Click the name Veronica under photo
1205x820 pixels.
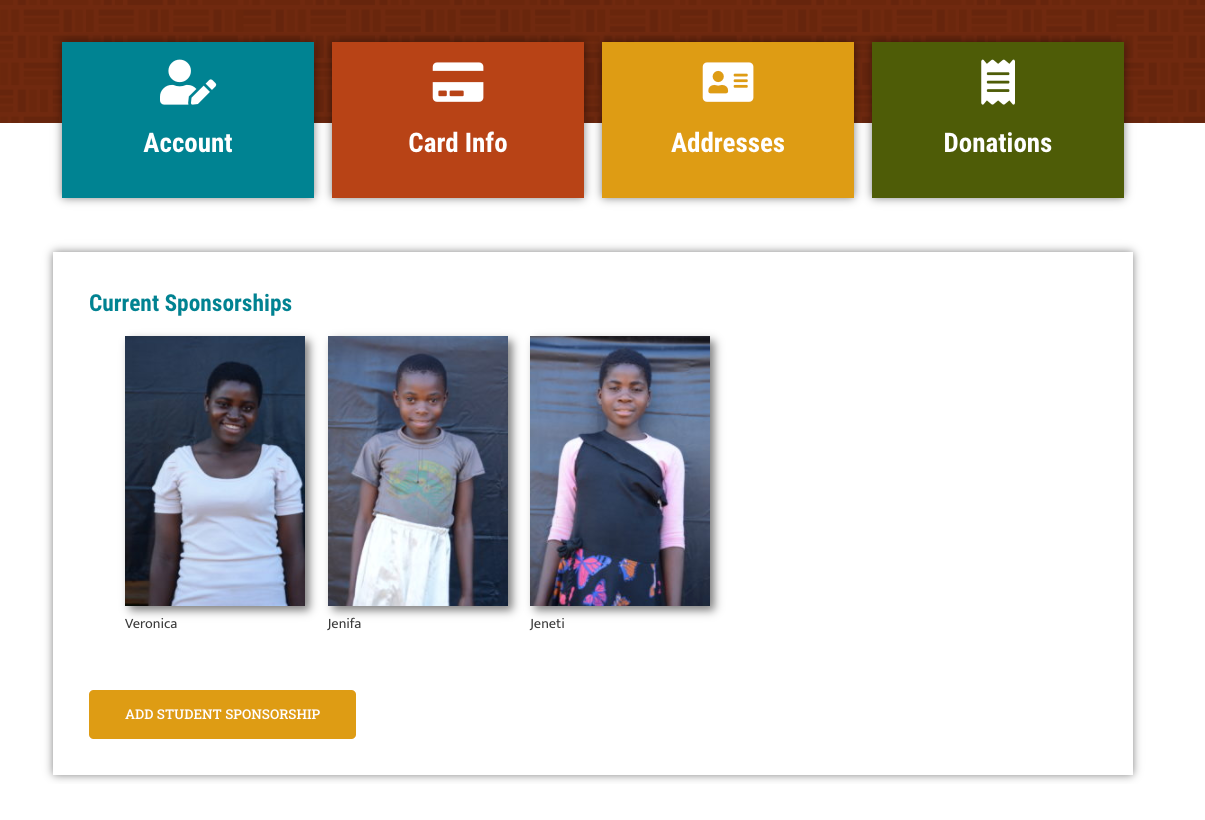pyautogui.click(x=151, y=624)
